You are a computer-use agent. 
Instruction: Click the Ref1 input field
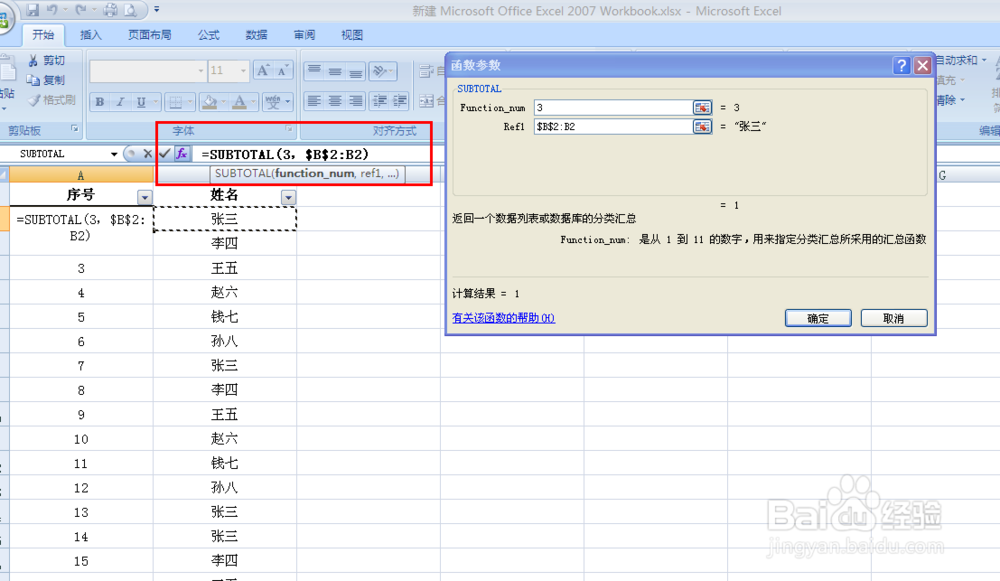[x=613, y=127]
